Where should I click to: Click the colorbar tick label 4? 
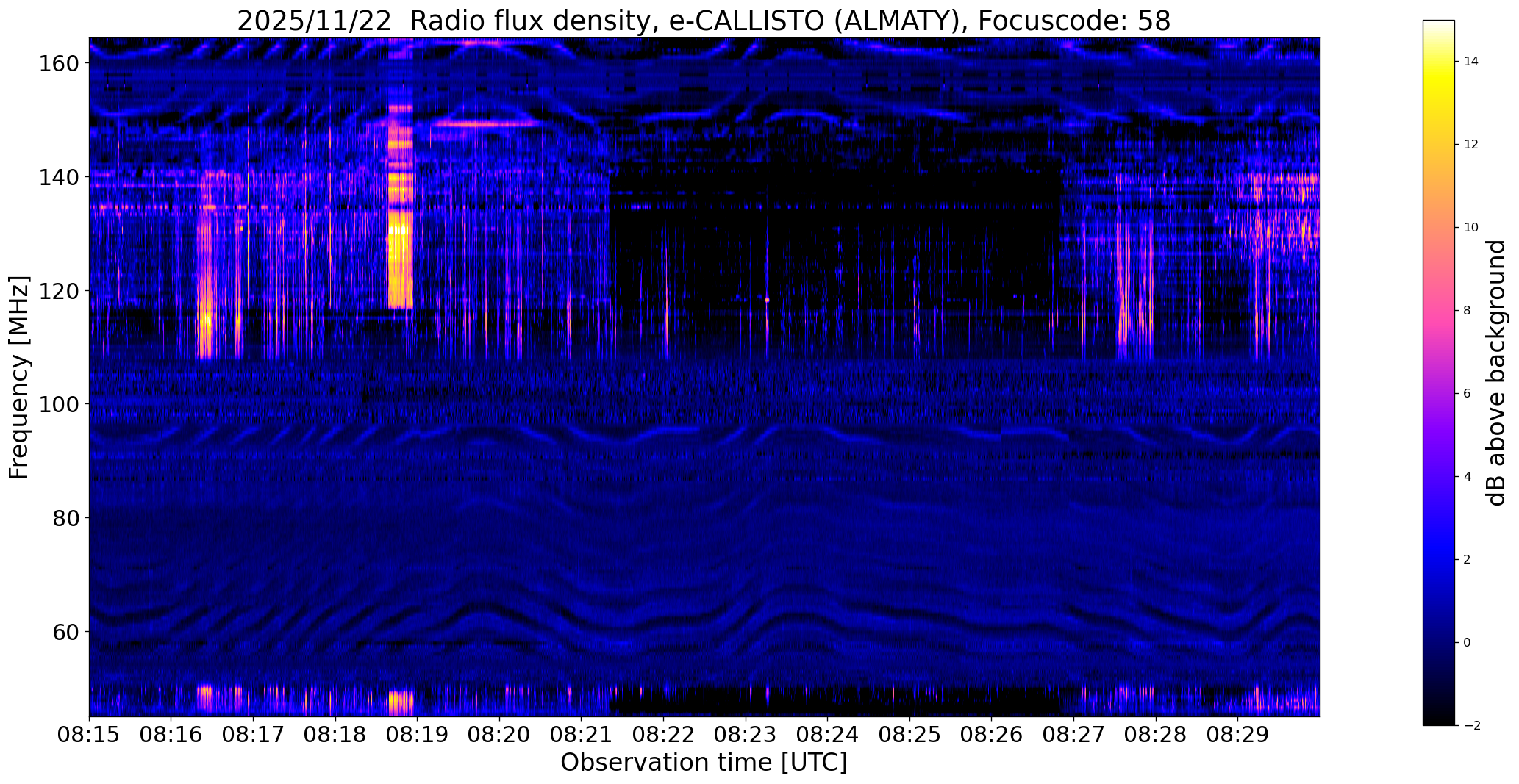tap(1467, 477)
